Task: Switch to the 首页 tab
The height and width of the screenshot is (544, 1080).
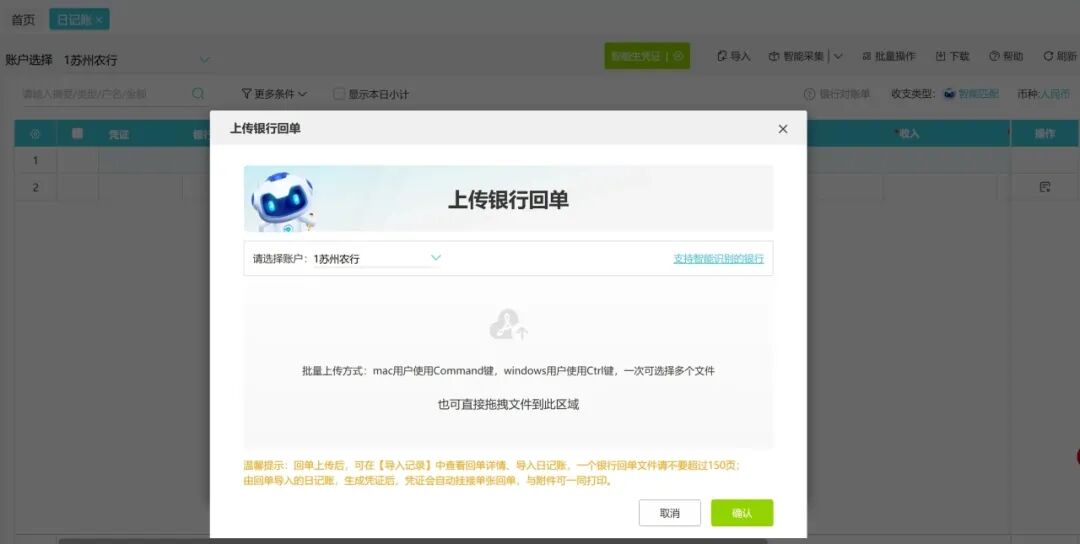Action: [x=23, y=20]
